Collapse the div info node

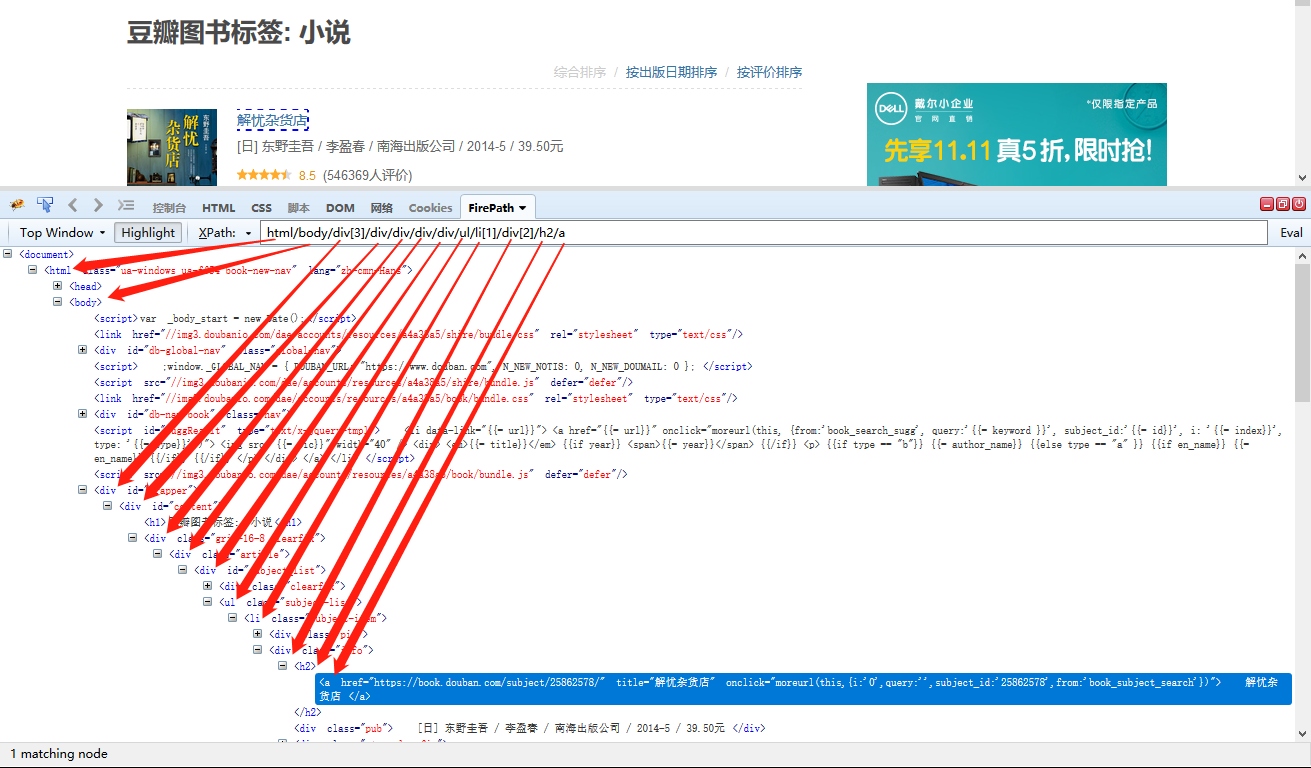click(x=258, y=650)
